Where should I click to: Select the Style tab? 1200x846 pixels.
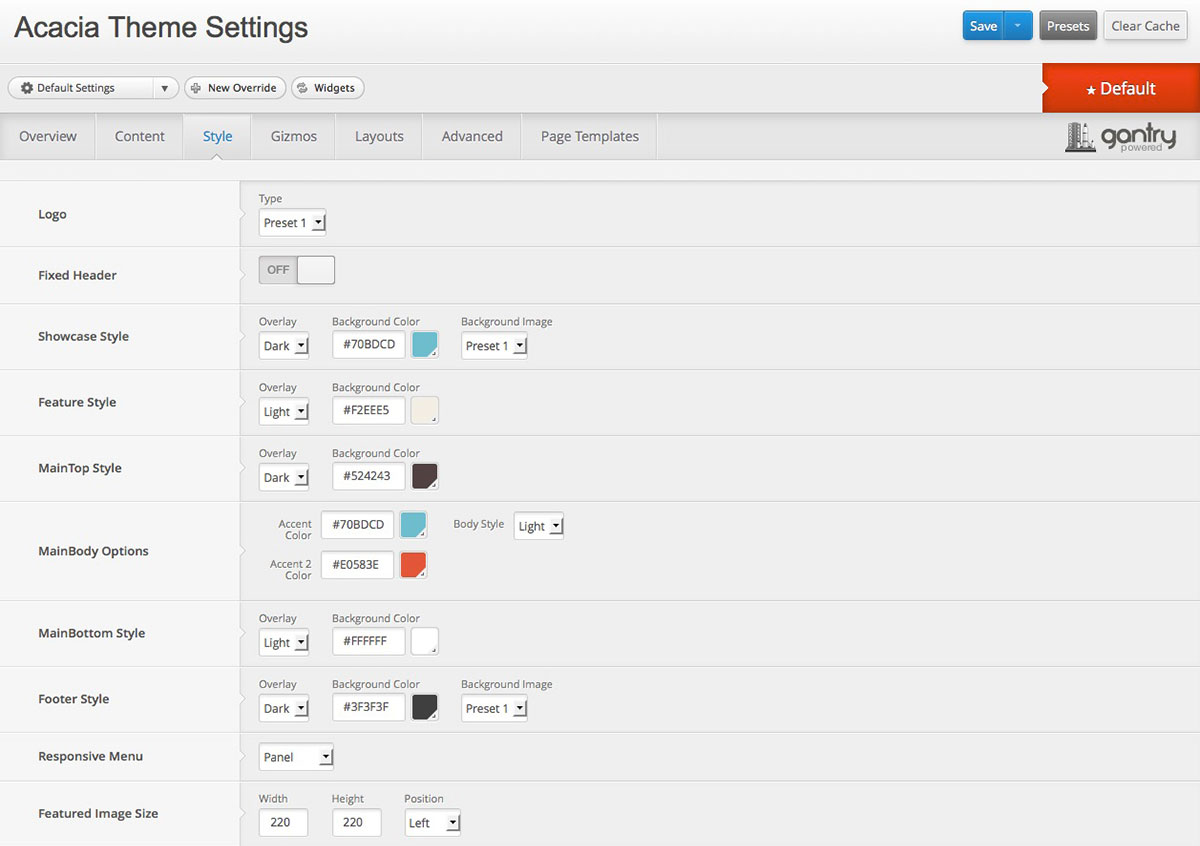click(x=218, y=137)
